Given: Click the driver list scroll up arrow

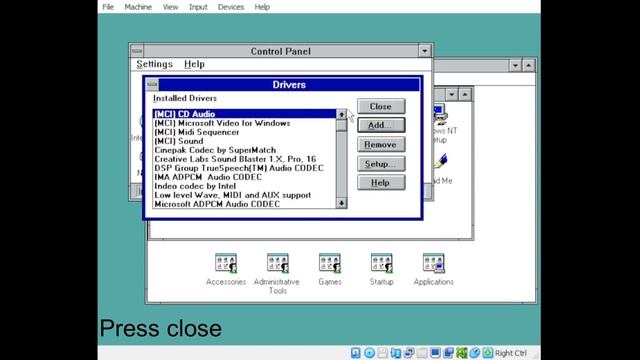Looking at the screenshot, I should pyautogui.click(x=342, y=114).
